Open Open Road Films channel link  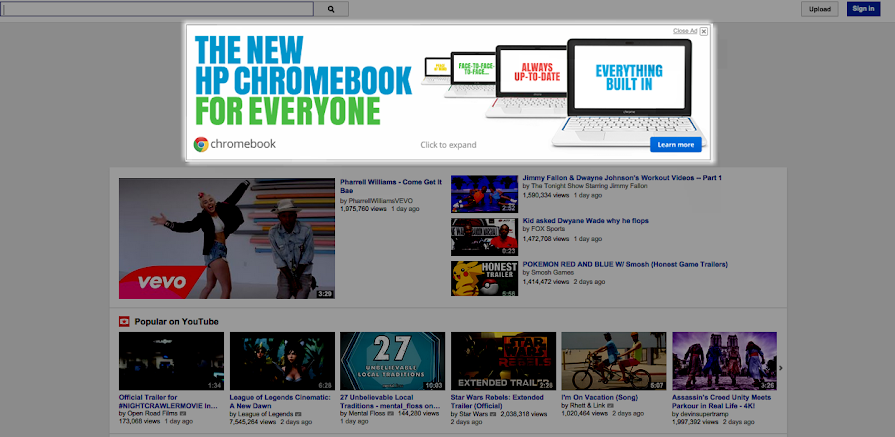point(152,414)
